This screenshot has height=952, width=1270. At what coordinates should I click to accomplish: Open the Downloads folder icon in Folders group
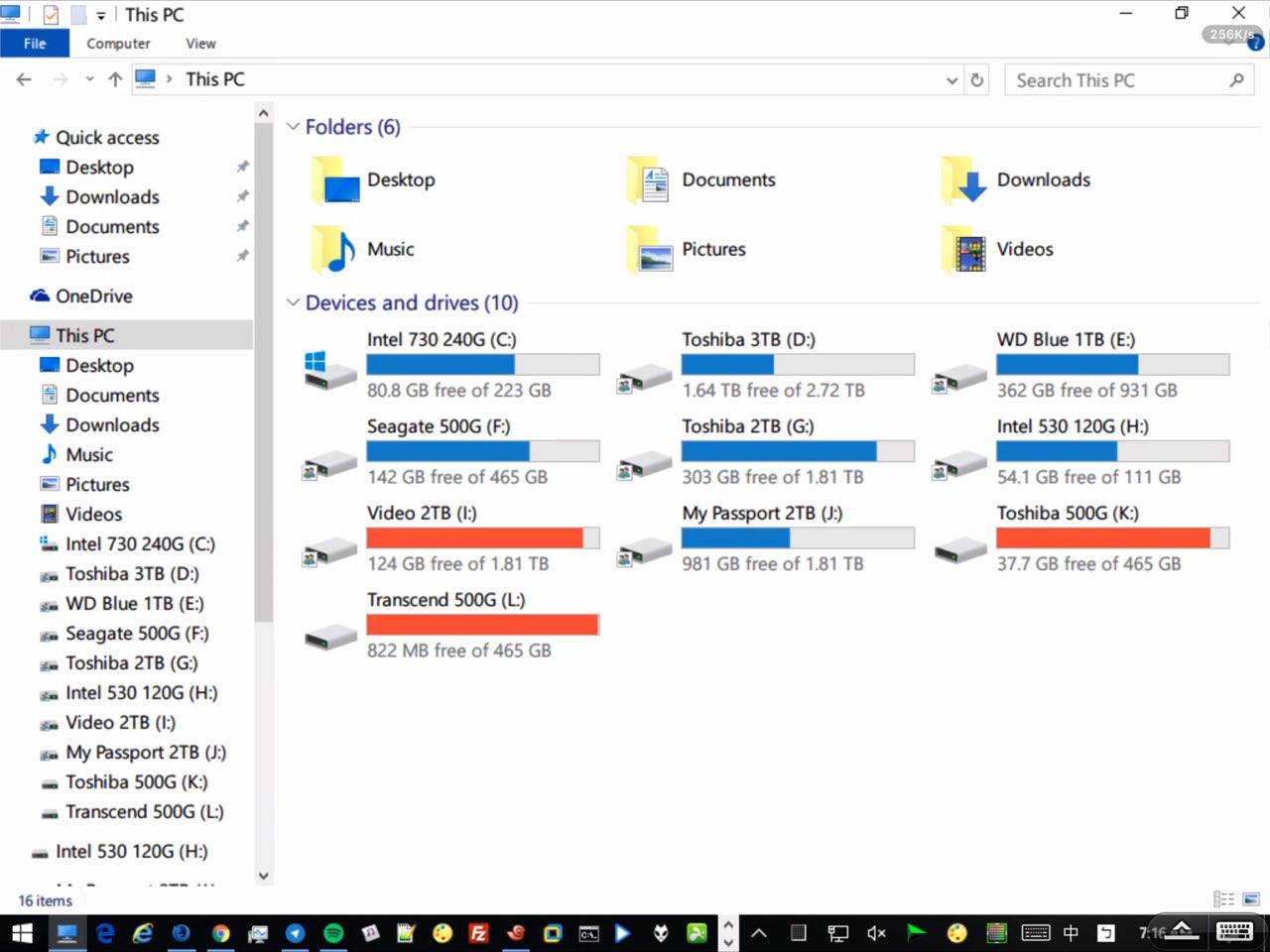point(964,180)
